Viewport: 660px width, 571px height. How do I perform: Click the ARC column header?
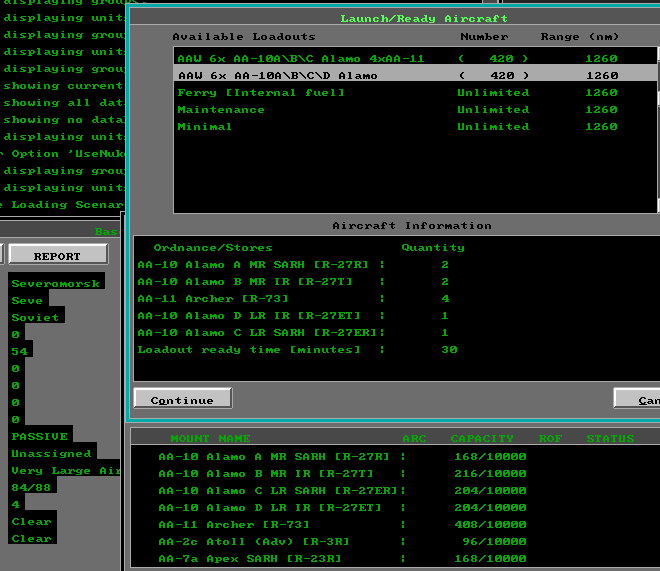coord(414,438)
